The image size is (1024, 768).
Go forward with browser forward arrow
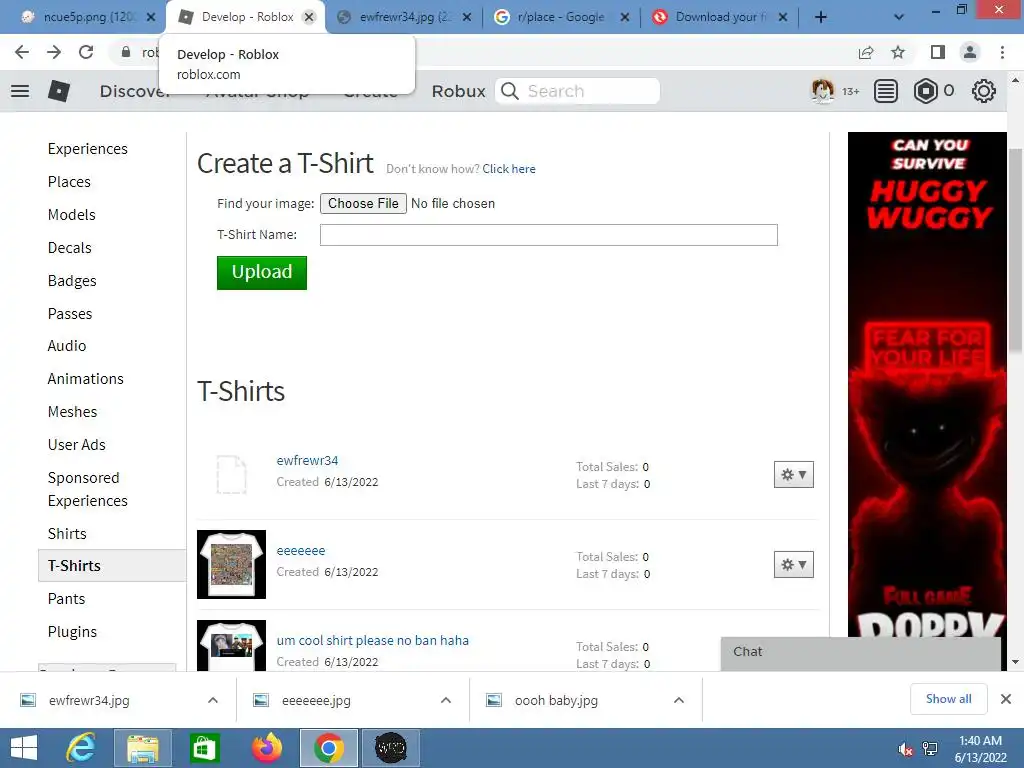point(54,52)
